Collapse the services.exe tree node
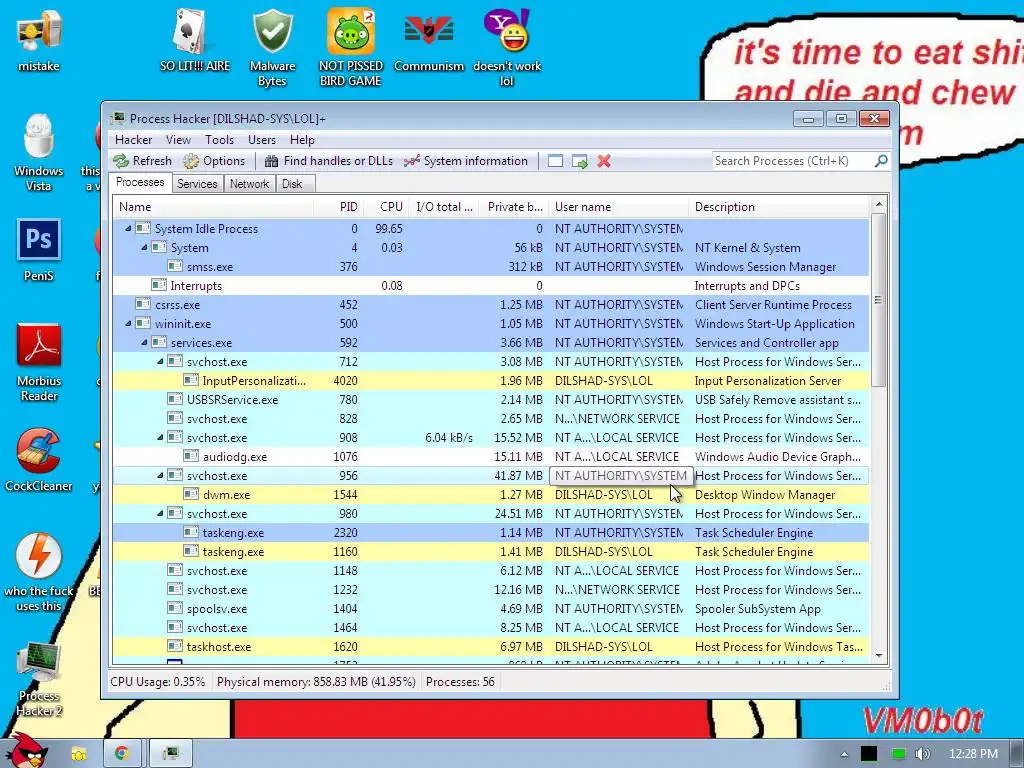The width and height of the screenshot is (1024, 768). pos(144,342)
